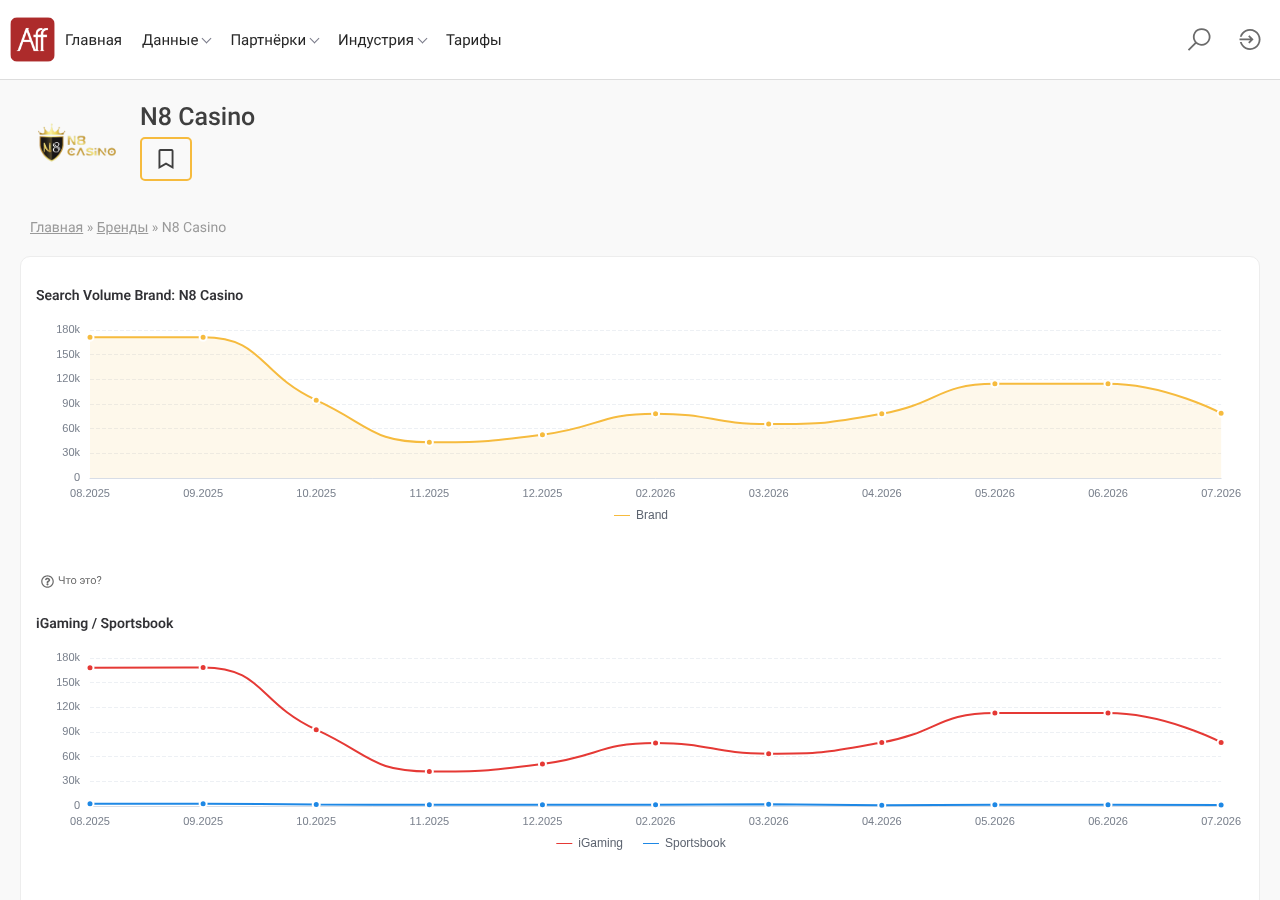Select the Brand chart 02.2026 data point
The image size is (1280, 900).
(x=655, y=413)
